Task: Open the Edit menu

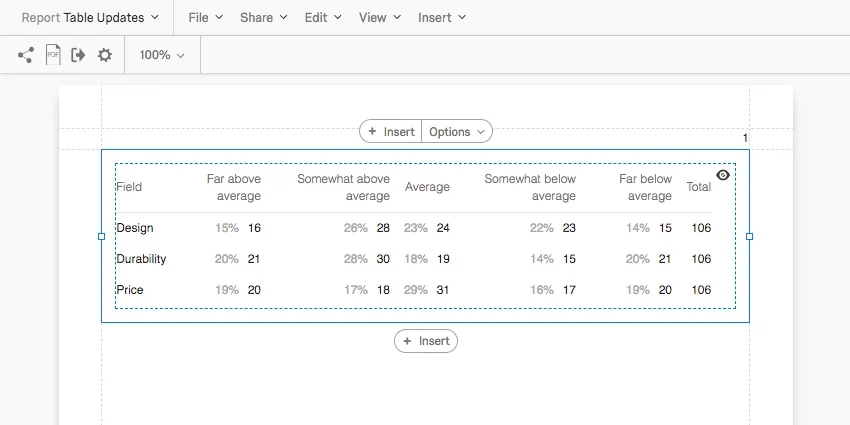Action: pyautogui.click(x=322, y=17)
